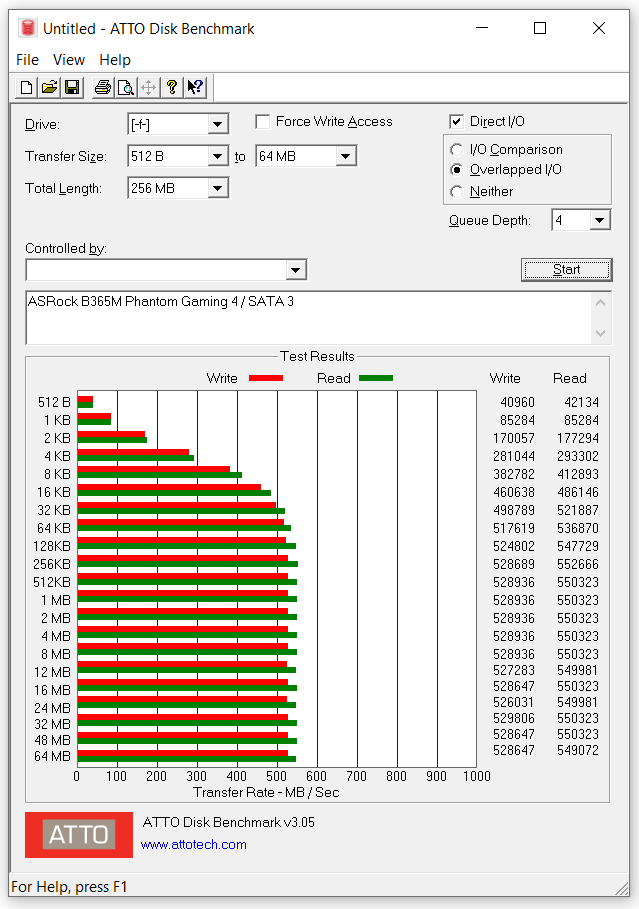Minimize the ATTO Disk Benchmark window

(482, 28)
